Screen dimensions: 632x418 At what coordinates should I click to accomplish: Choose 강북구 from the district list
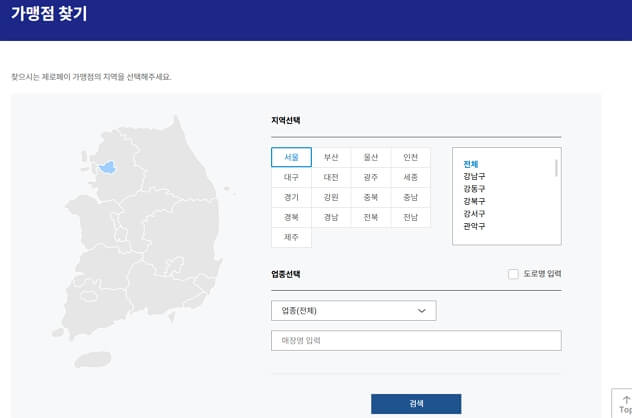coord(474,201)
